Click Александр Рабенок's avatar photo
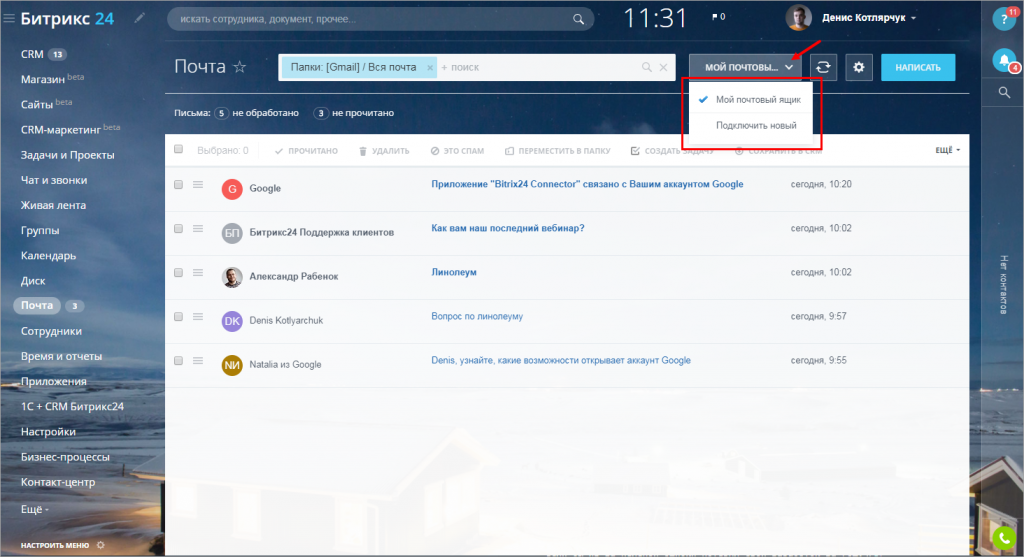This screenshot has width=1024, height=557. [232, 277]
